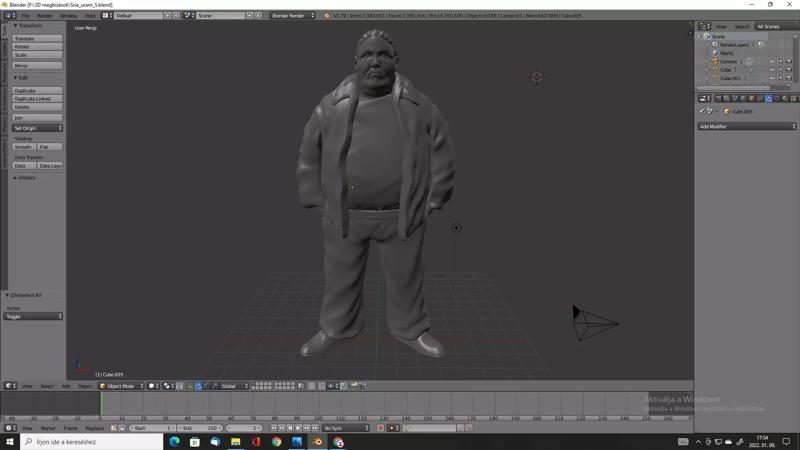Image resolution: width=800 pixels, height=450 pixels.
Task: Click the Blender icon in the taskbar
Action: tap(317, 441)
